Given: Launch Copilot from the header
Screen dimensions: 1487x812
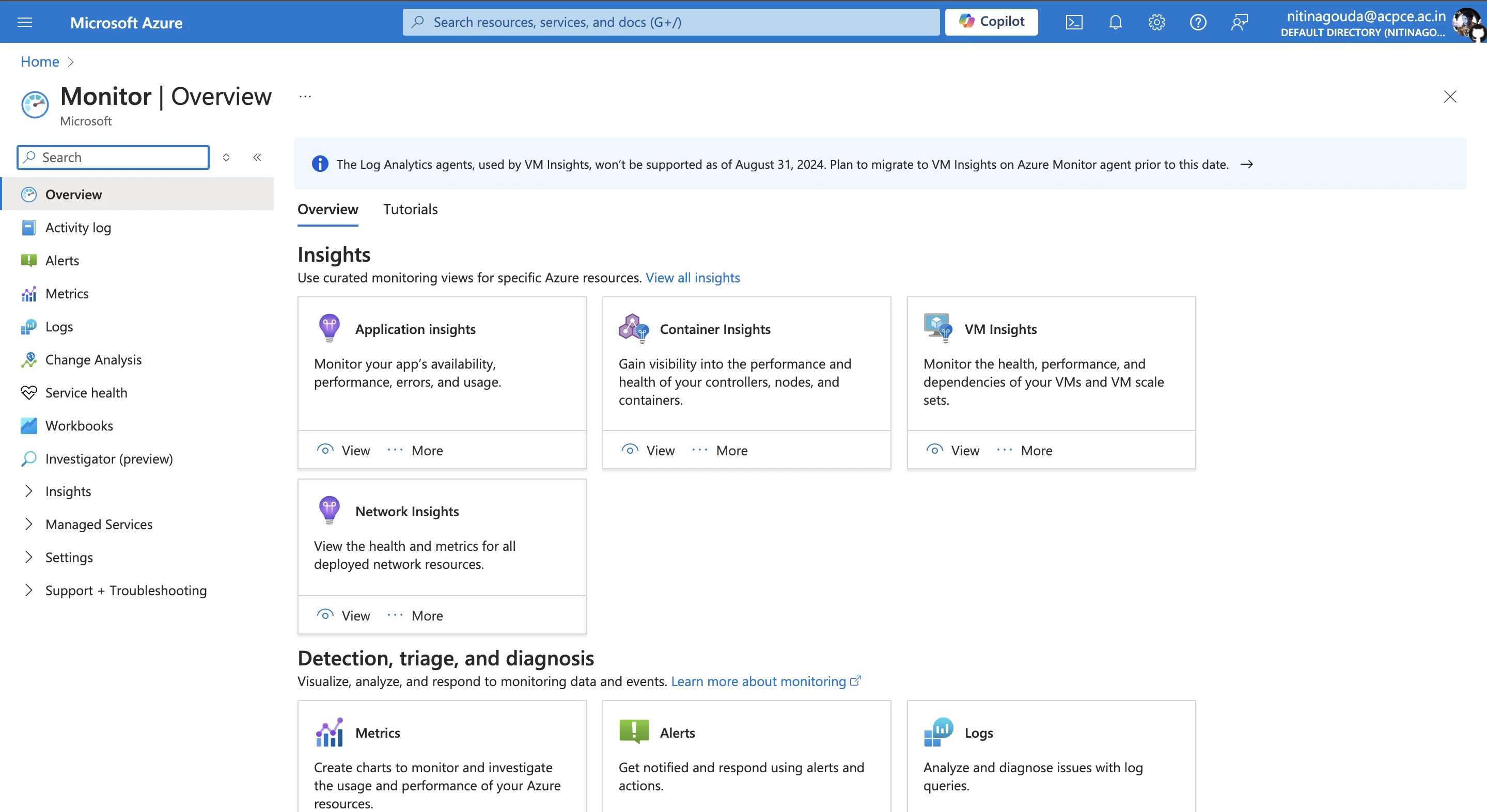Looking at the screenshot, I should point(991,22).
